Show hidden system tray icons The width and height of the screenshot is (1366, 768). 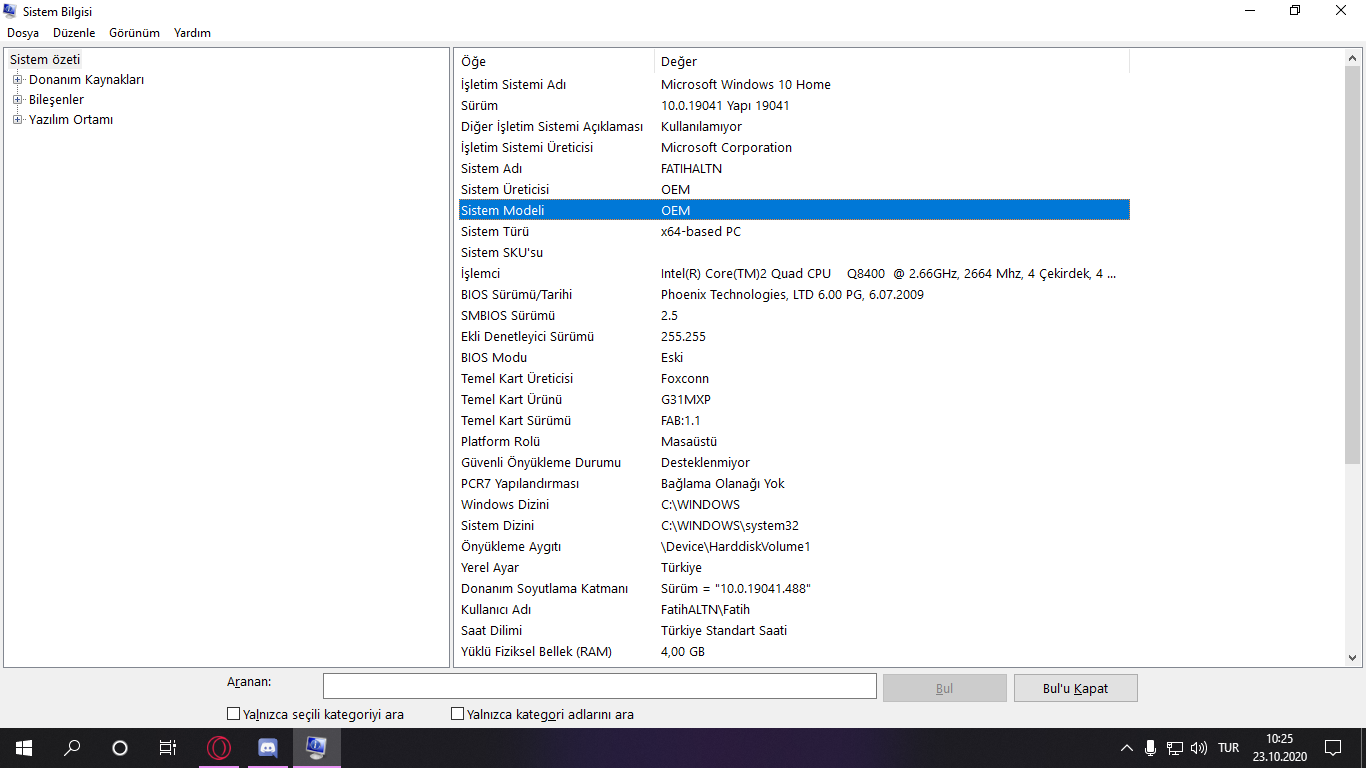click(x=1127, y=748)
